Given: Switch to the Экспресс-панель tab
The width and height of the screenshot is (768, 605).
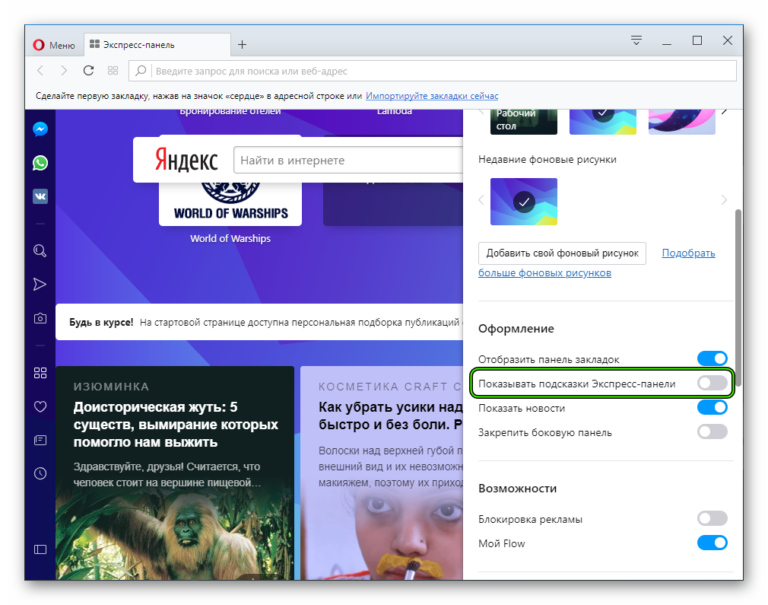Looking at the screenshot, I should pos(157,45).
